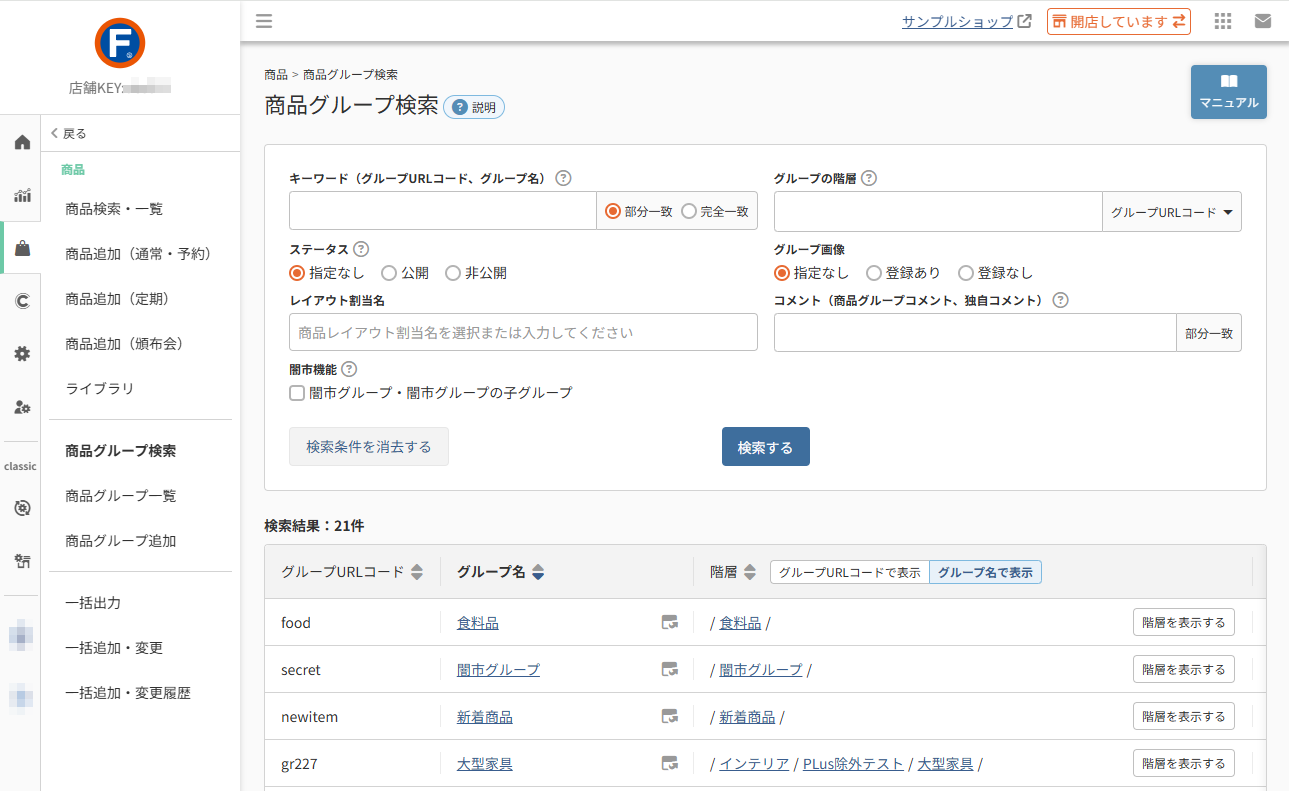Viewport: 1289px width, 791px height.
Task: Click help icon next to グループの階層
Action: pyautogui.click(x=869, y=178)
